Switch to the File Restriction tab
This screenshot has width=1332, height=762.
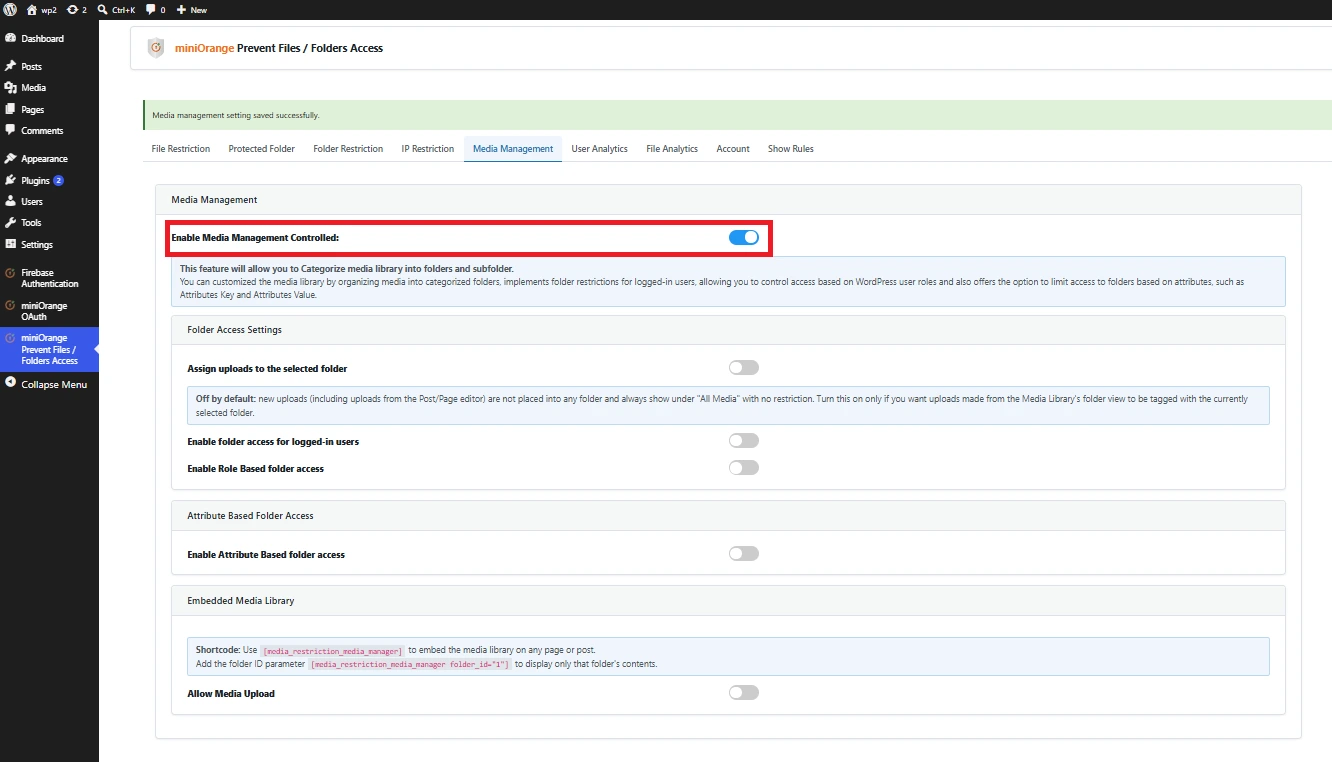181,149
